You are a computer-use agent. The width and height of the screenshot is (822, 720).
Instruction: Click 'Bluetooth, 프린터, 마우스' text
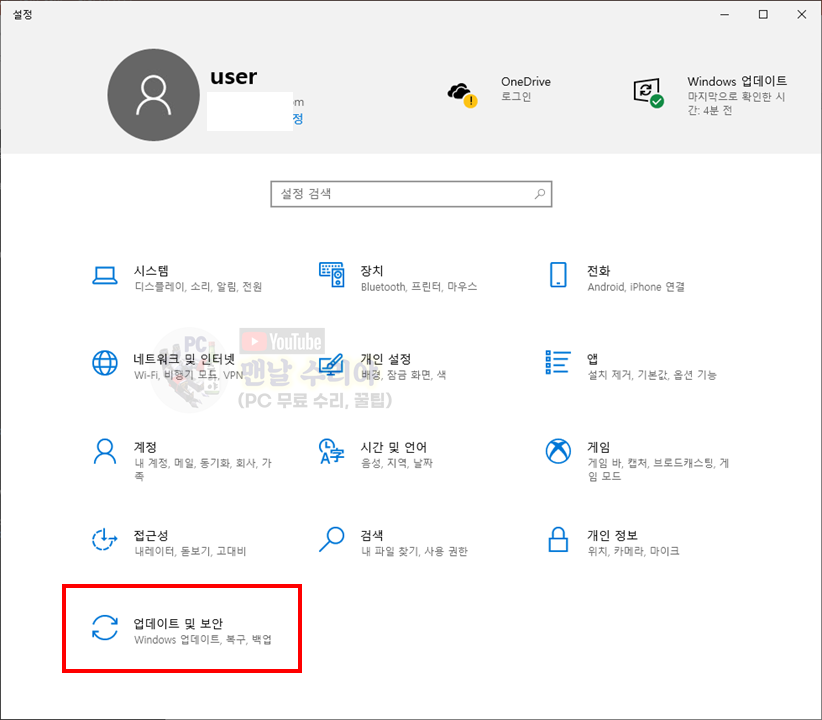coord(419,287)
